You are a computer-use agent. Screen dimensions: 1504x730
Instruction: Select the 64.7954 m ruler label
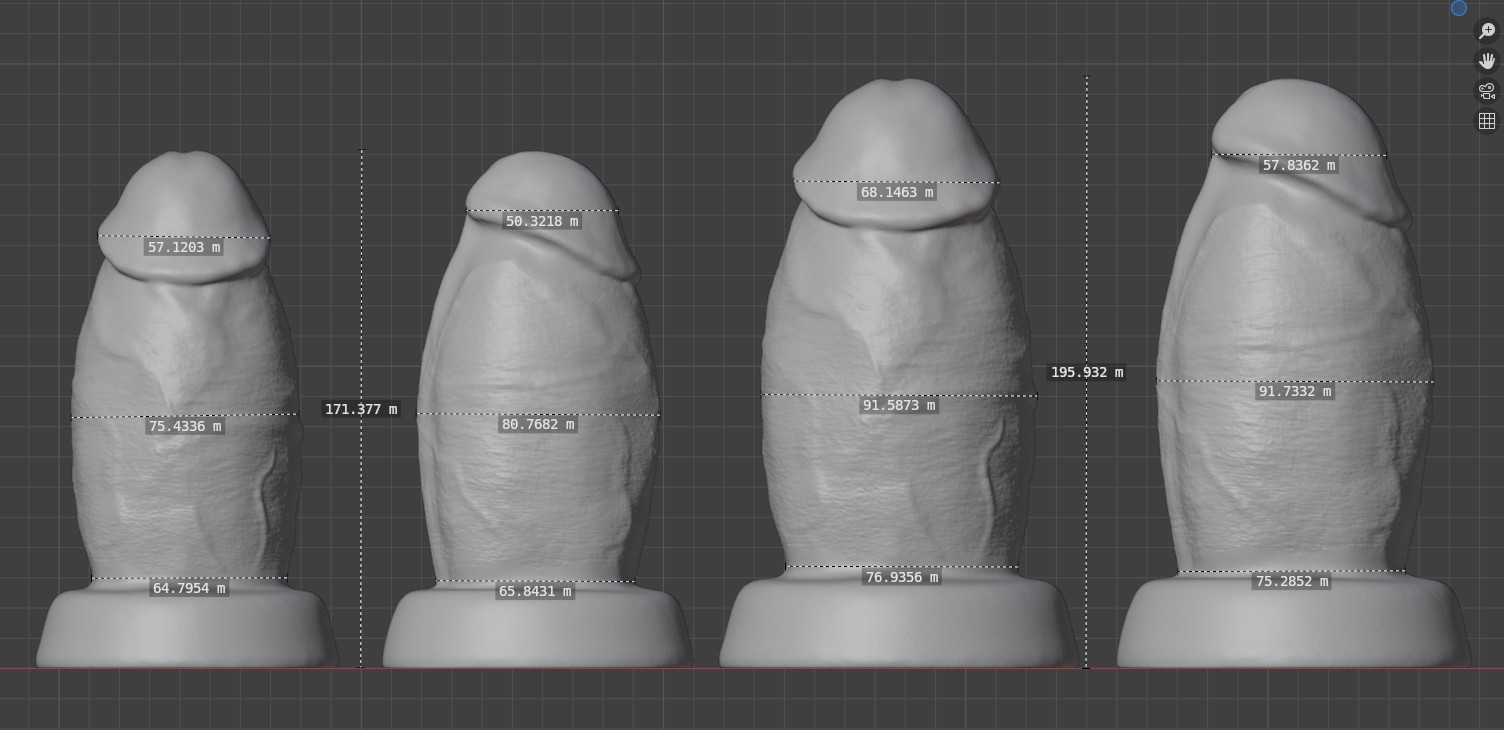[x=188, y=588]
